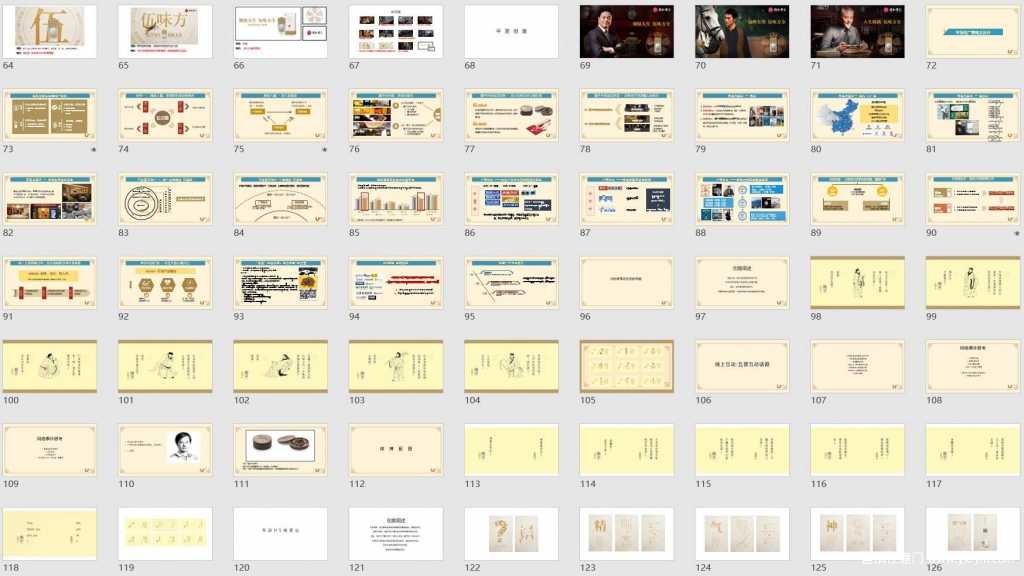Select slide 110 with portrait sketch
Screen dimensions: 1024x576
(x=165, y=450)
